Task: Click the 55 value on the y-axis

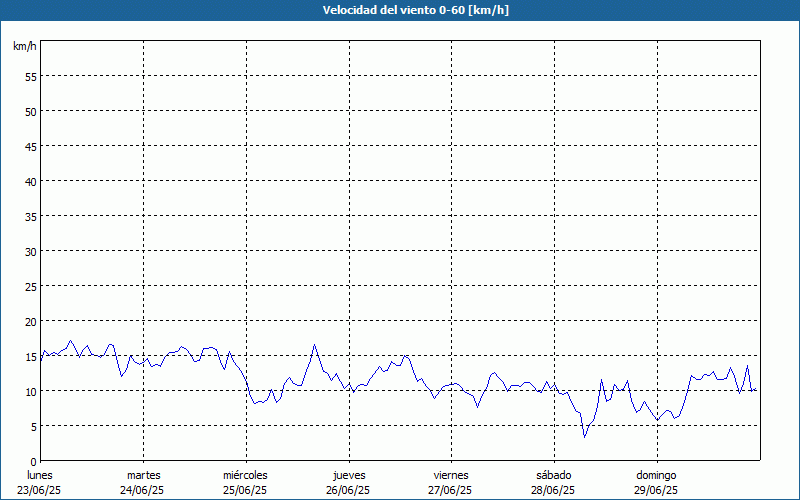Action: tap(31, 77)
